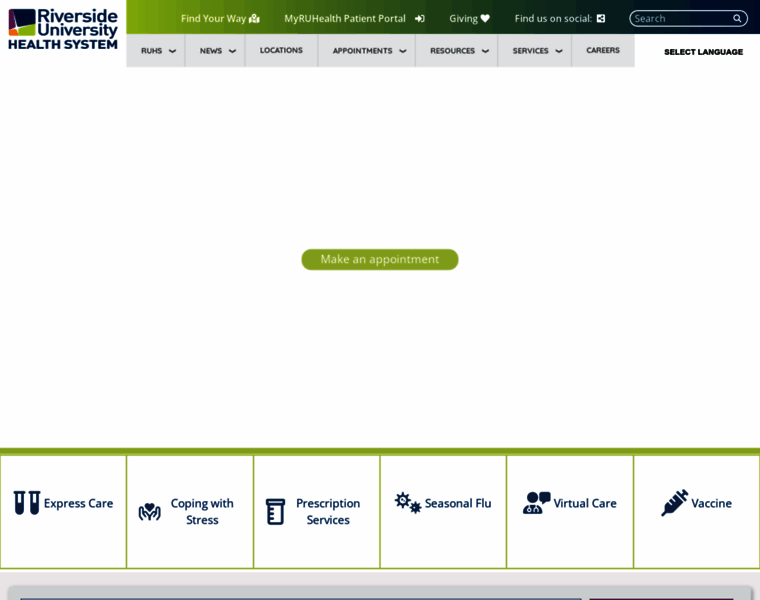760x600 pixels.
Task: Focus the Search input field
Action: [x=680, y=18]
